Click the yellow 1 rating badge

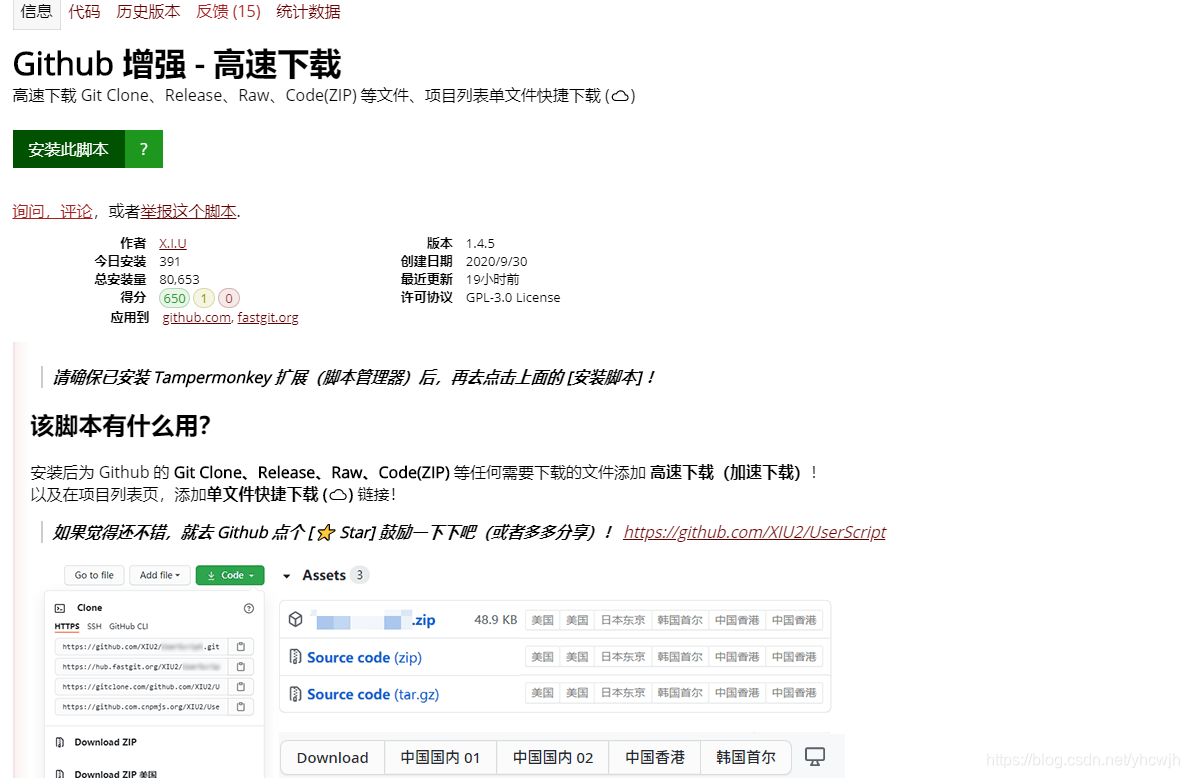(203, 298)
